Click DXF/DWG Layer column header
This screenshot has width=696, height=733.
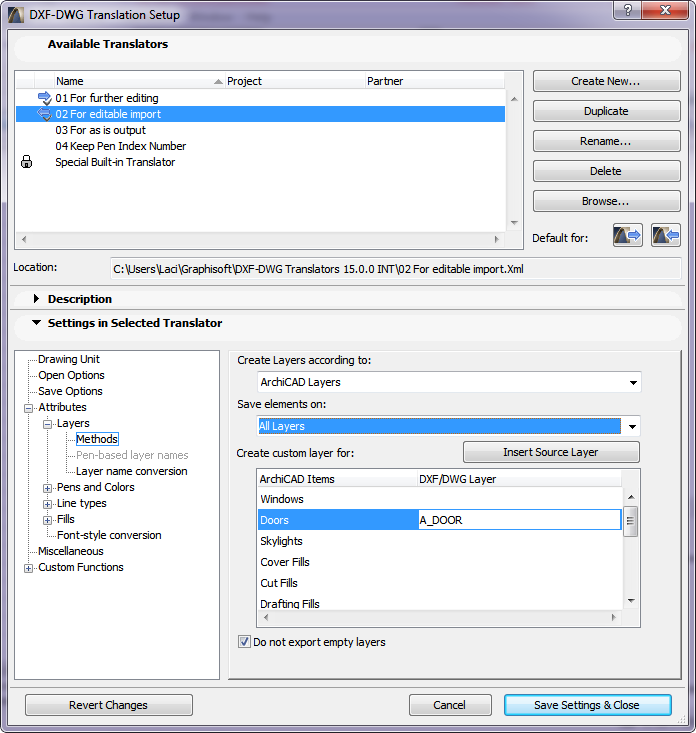(x=520, y=479)
